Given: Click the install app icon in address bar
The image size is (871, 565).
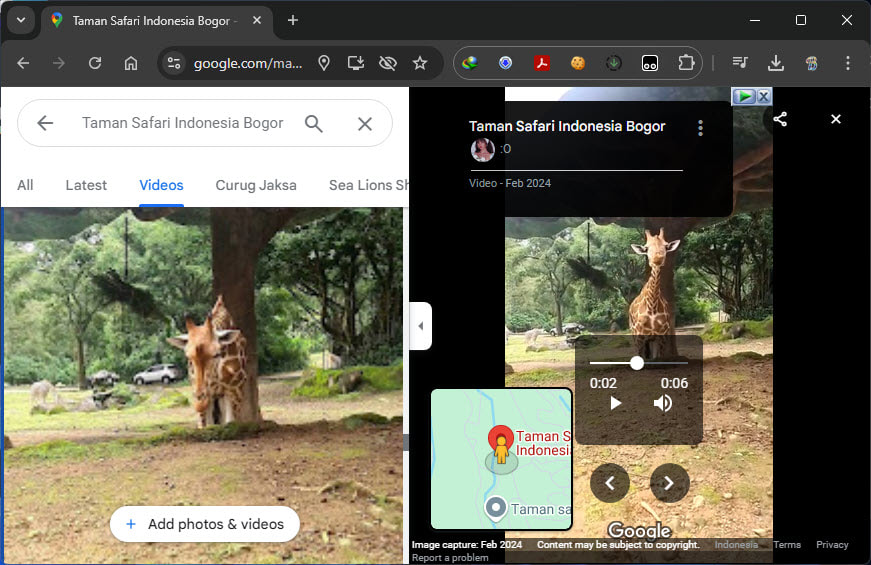Looking at the screenshot, I should (x=356, y=63).
